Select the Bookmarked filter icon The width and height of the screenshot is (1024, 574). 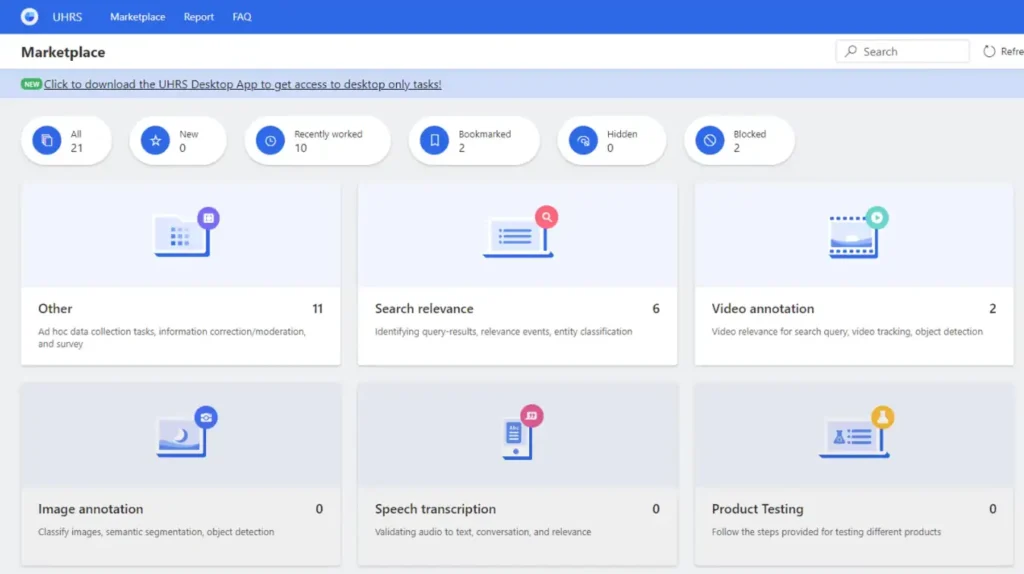click(434, 140)
